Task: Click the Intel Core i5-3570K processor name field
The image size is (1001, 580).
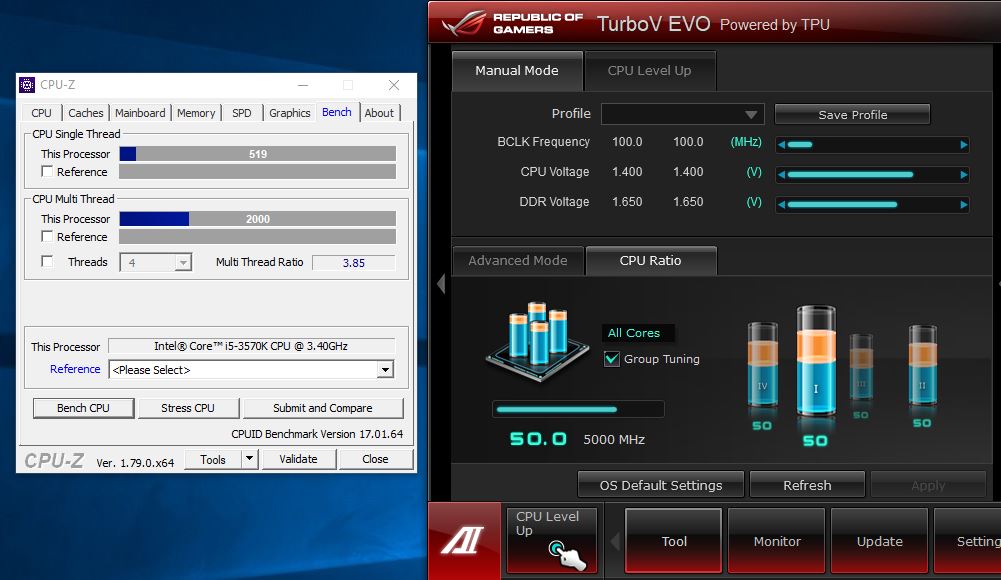Action: 251,346
